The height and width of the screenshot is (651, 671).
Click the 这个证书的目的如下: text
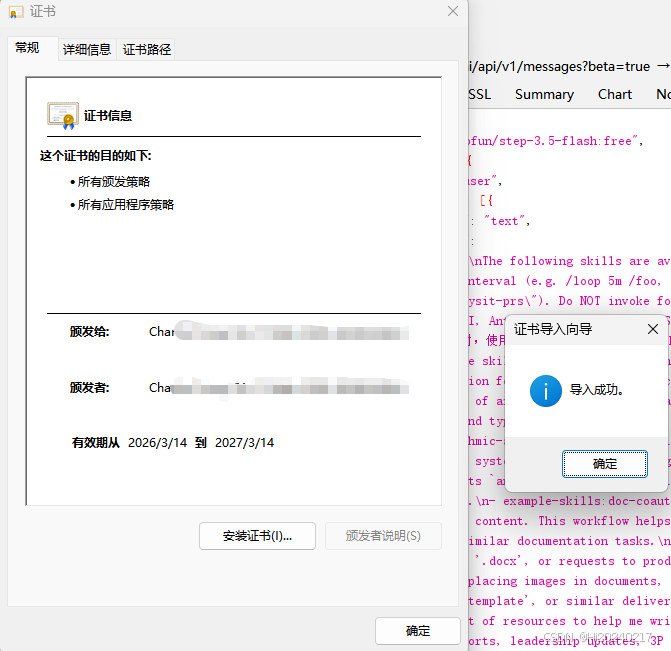click(95, 156)
